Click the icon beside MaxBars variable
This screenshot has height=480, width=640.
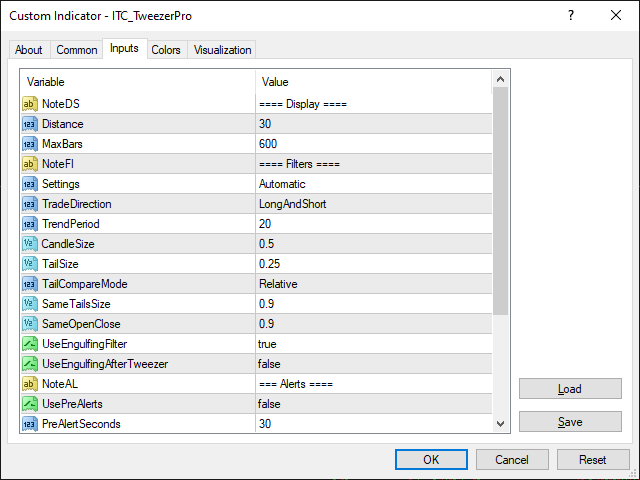(30, 144)
